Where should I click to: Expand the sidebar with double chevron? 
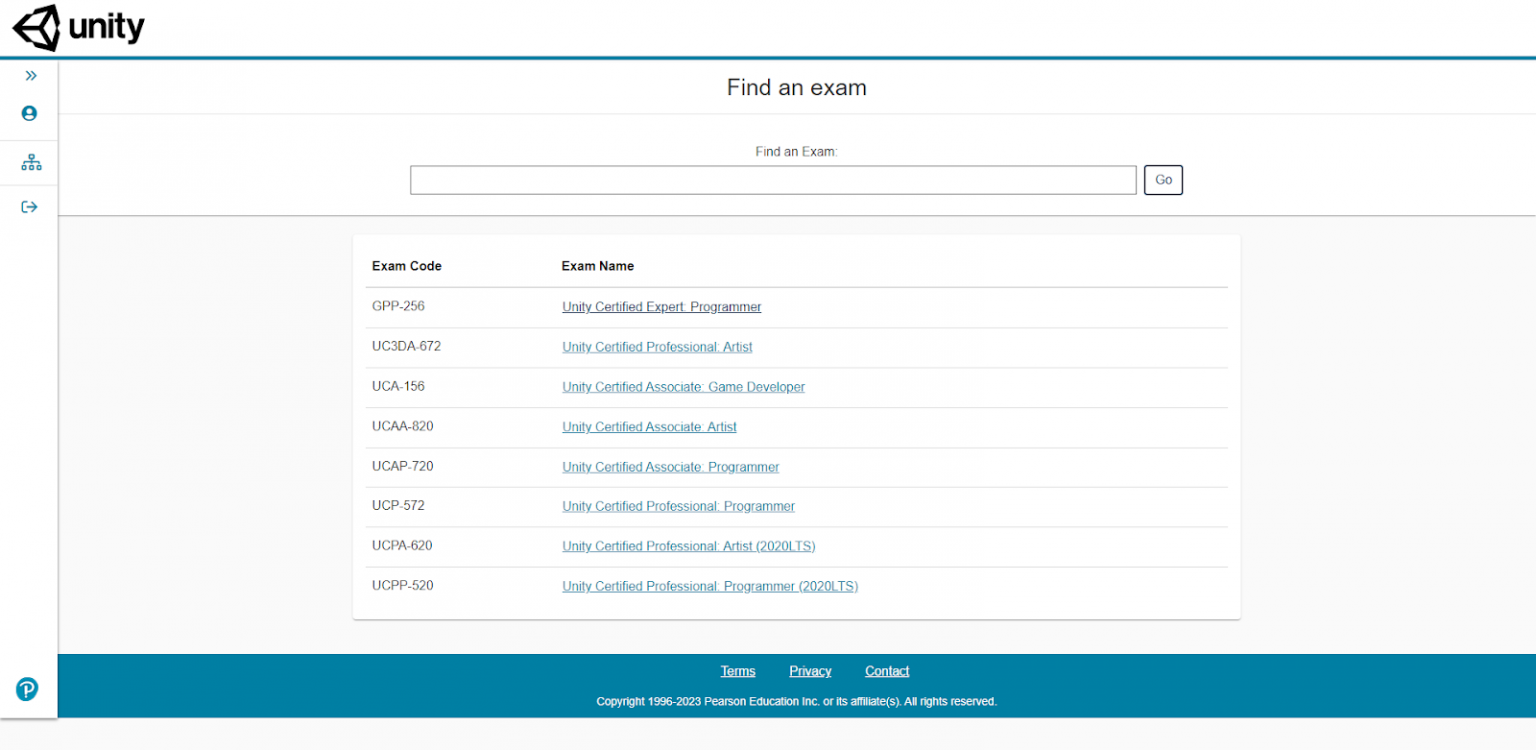tap(30, 76)
